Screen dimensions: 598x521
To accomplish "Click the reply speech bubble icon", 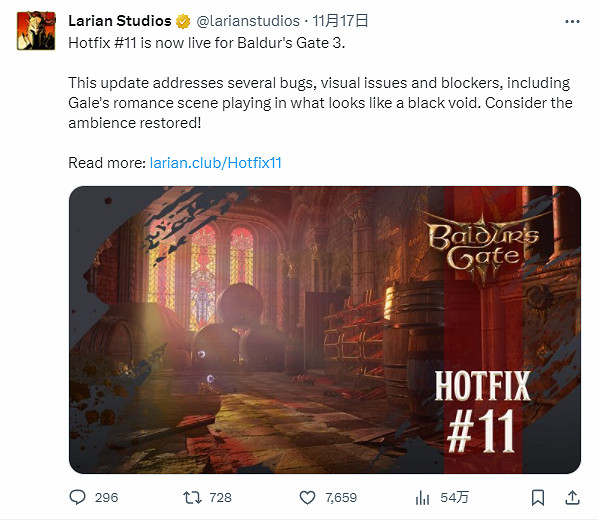I will pos(77,497).
